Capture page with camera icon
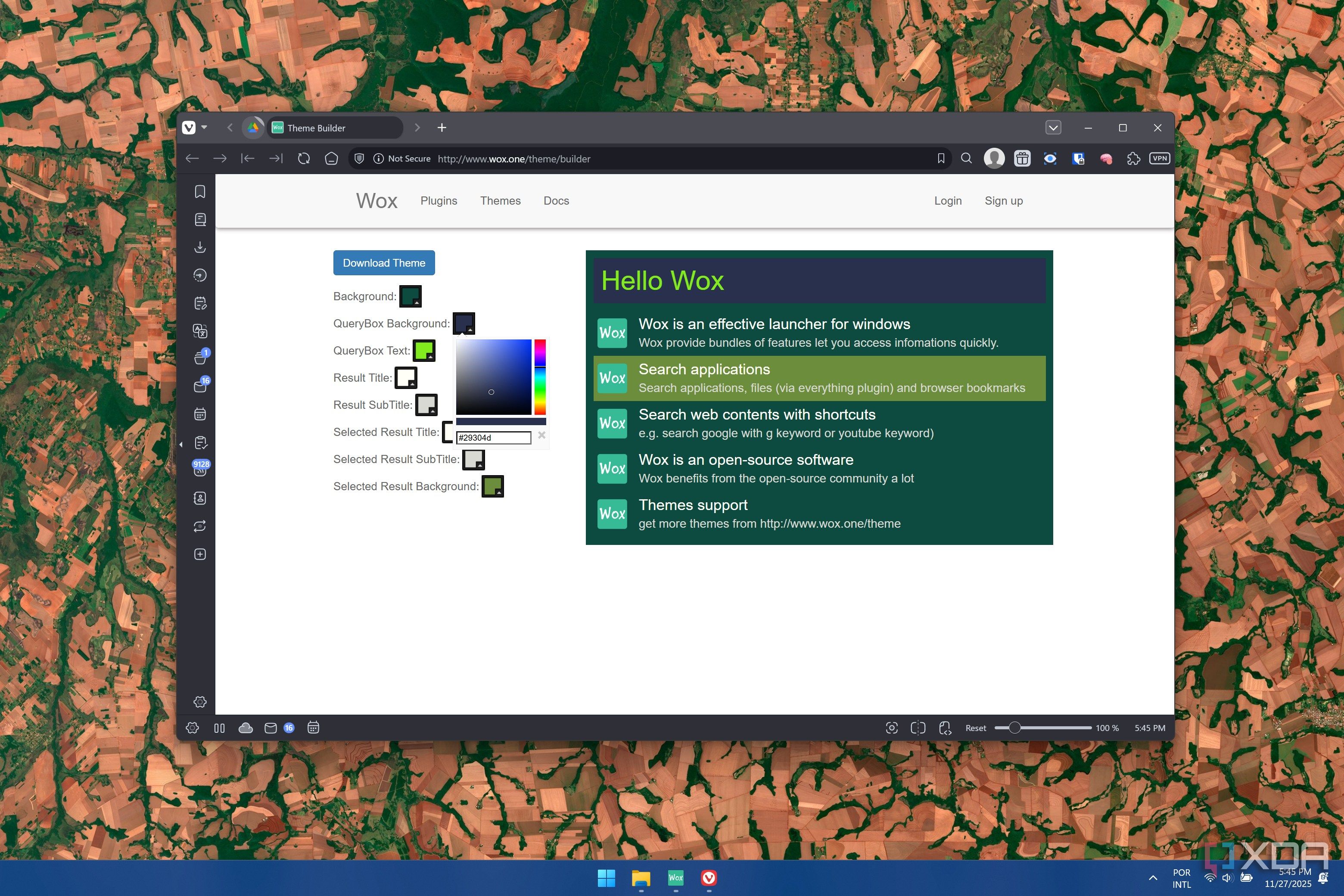 891,728
